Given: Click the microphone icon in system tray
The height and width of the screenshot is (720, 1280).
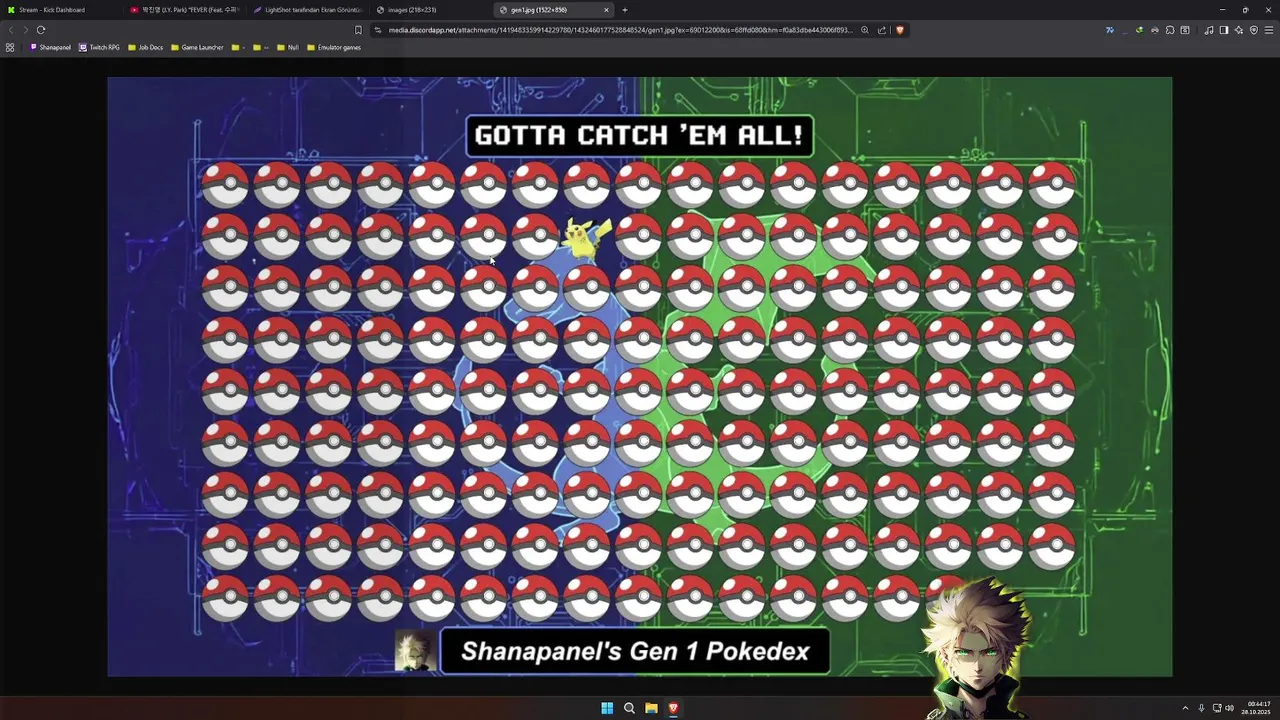Looking at the screenshot, I should coord(1202,708).
